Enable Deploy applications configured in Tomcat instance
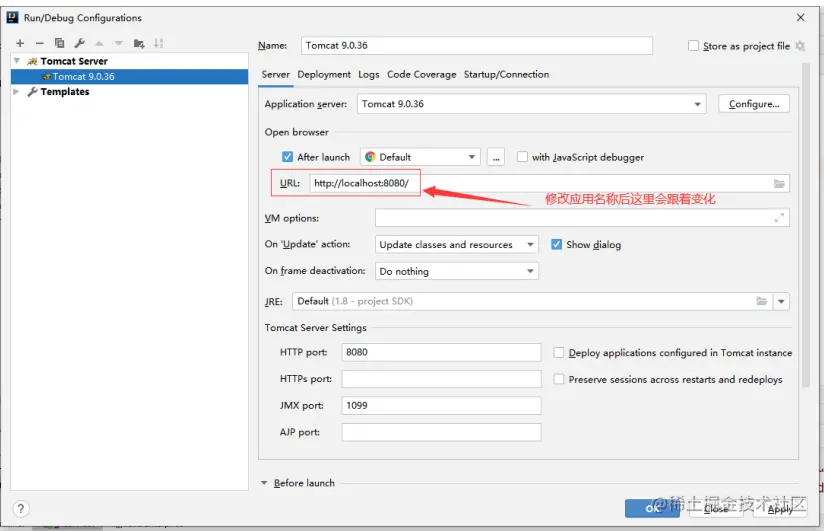The image size is (824, 531). click(559, 352)
